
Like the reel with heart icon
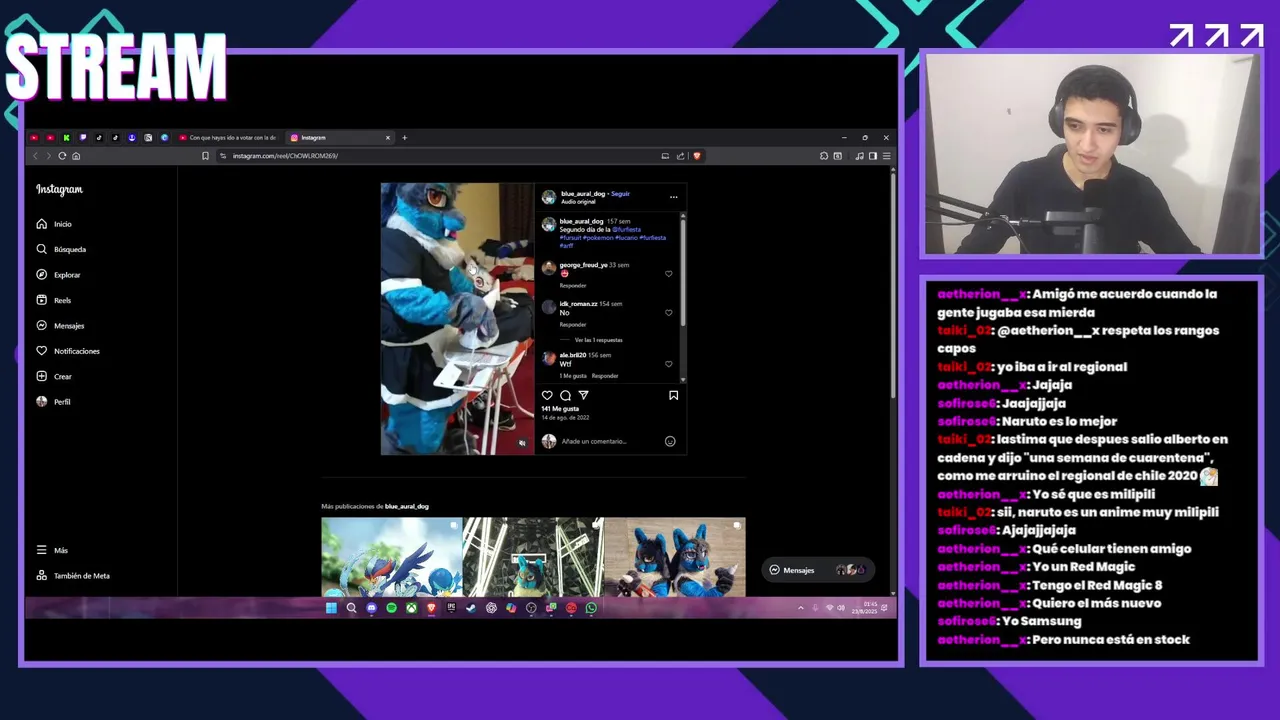tap(547, 395)
